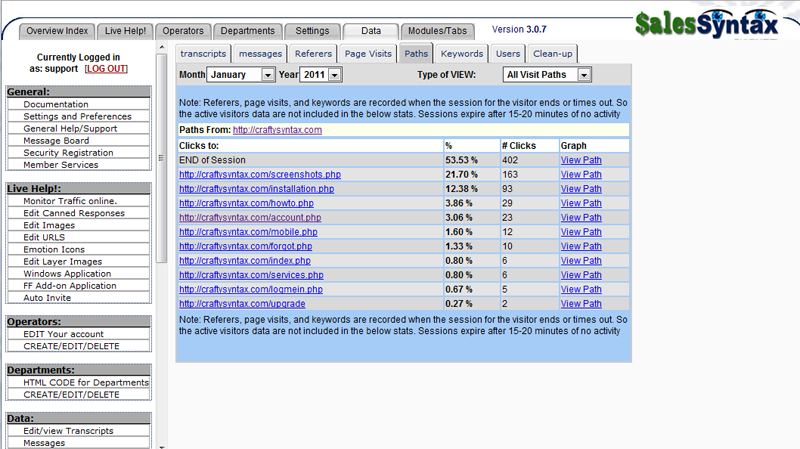Open the index.php link
This screenshot has height=449, width=800.
click(245, 260)
